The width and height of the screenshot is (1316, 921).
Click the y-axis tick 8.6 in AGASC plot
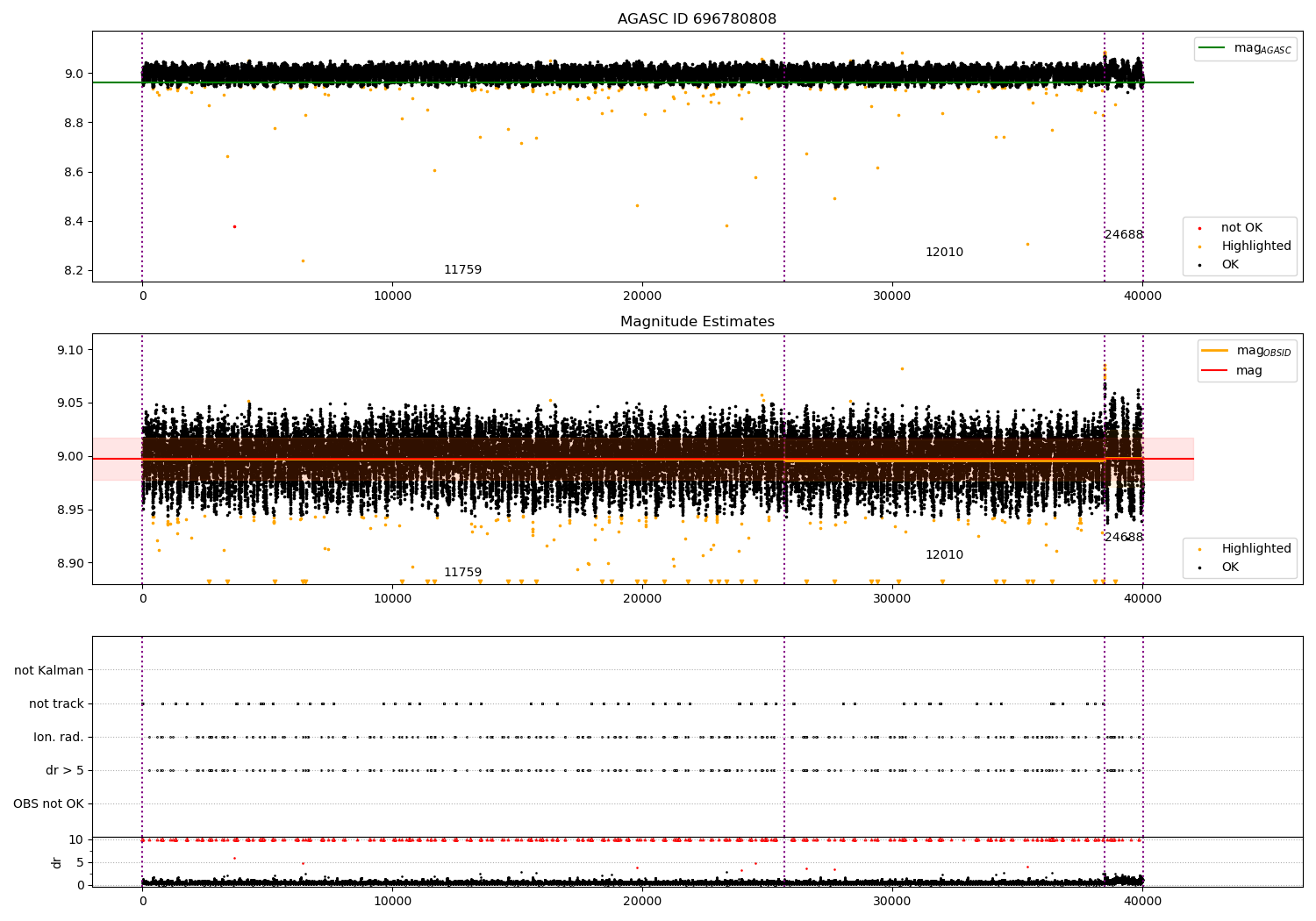point(75,173)
